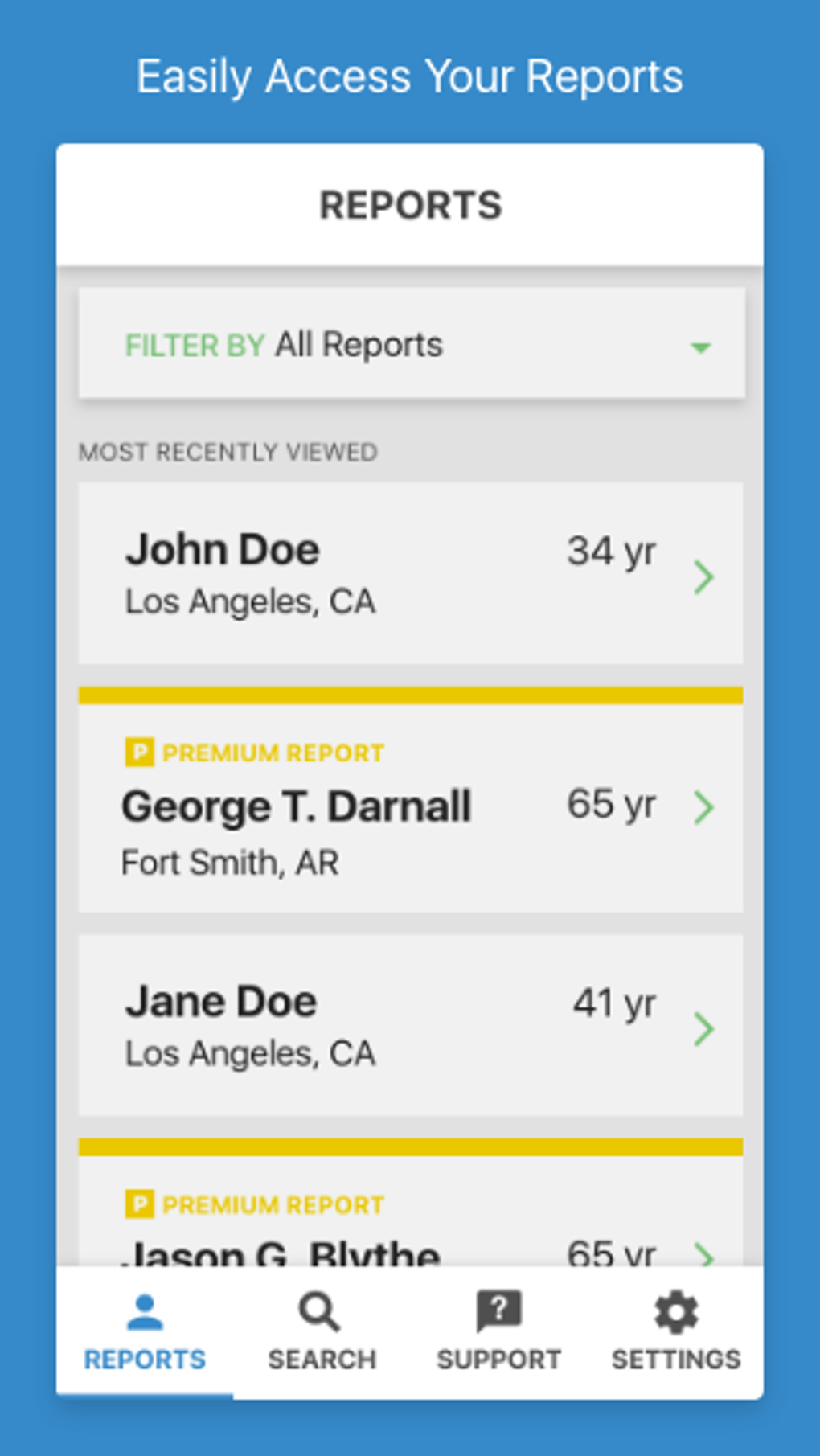
Task: Open George T. Darnall's name link
Action: click(296, 806)
